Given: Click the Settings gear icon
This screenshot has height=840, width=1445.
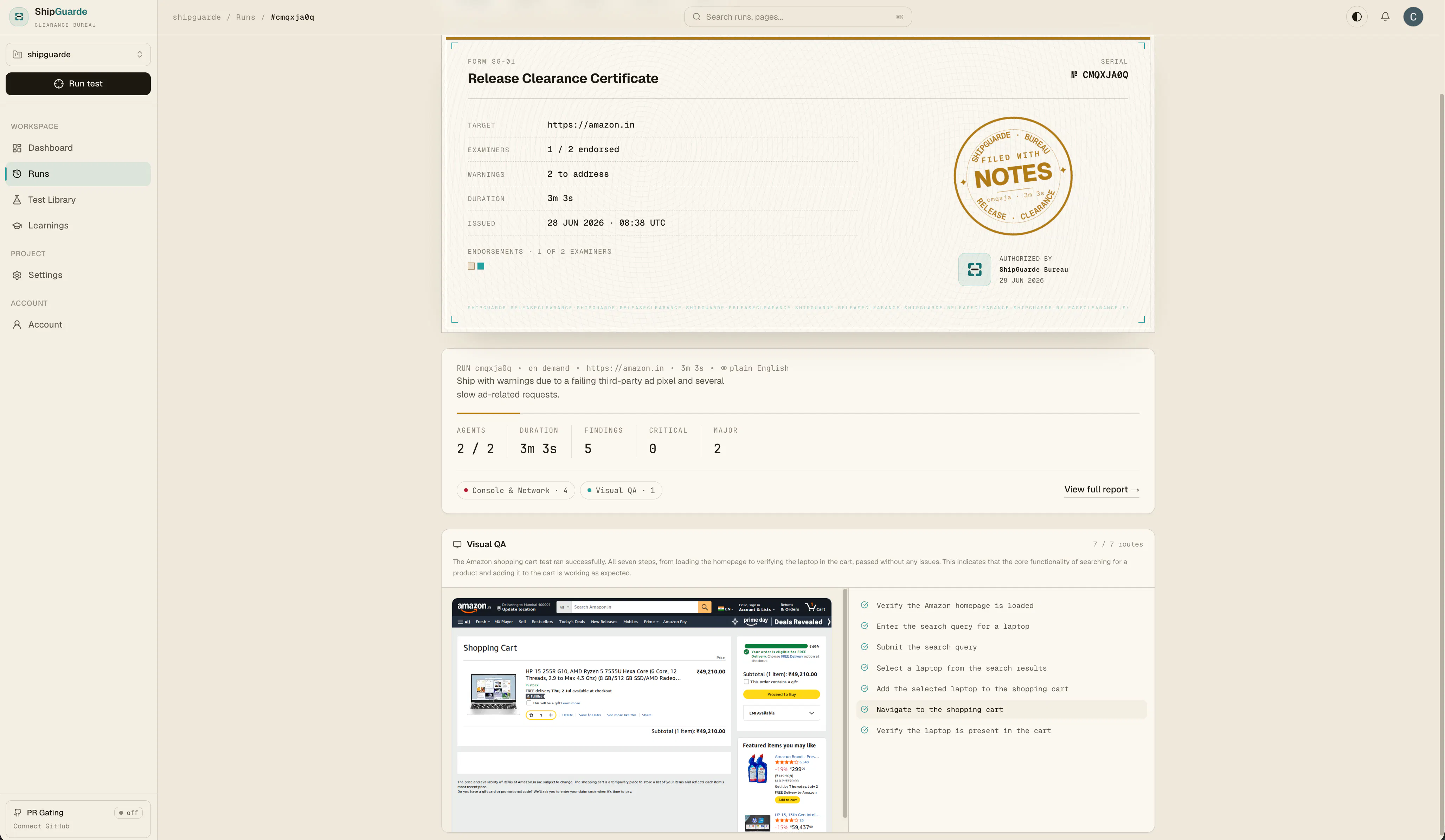Looking at the screenshot, I should click(17, 275).
